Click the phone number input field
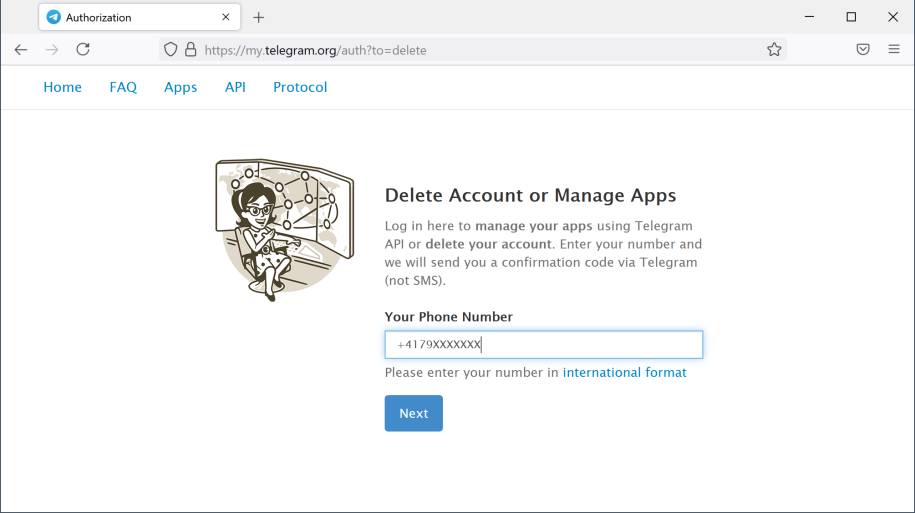 tap(544, 344)
